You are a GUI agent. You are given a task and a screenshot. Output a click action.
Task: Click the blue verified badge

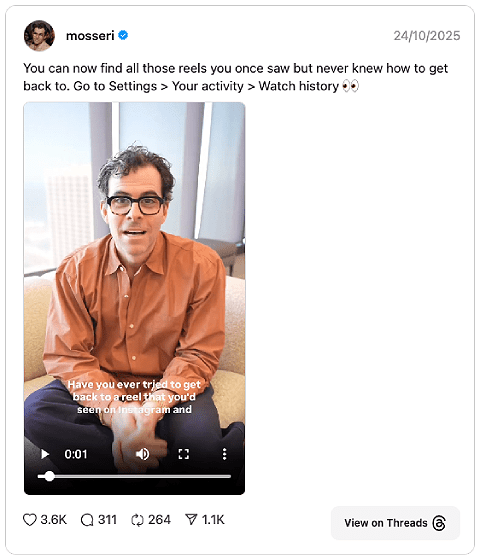tap(123, 35)
